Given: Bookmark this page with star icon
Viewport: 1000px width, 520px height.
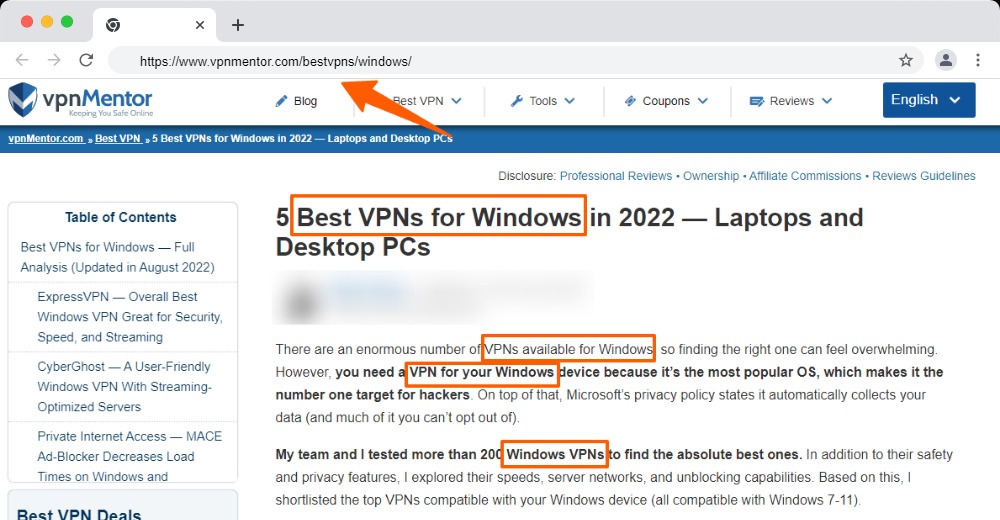Looking at the screenshot, I should (x=906, y=61).
